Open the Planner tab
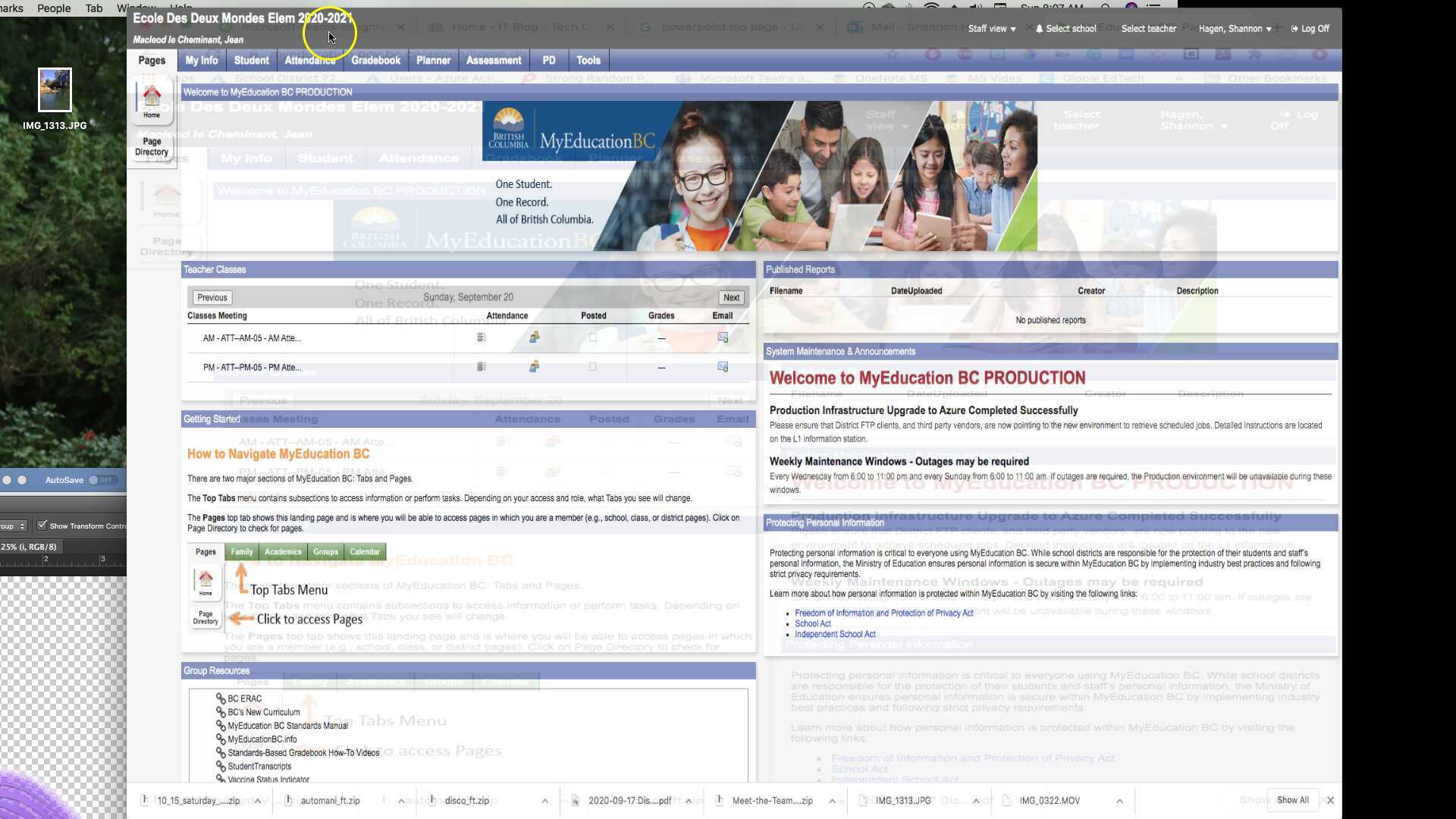The width and height of the screenshot is (1456, 819). click(x=433, y=60)
